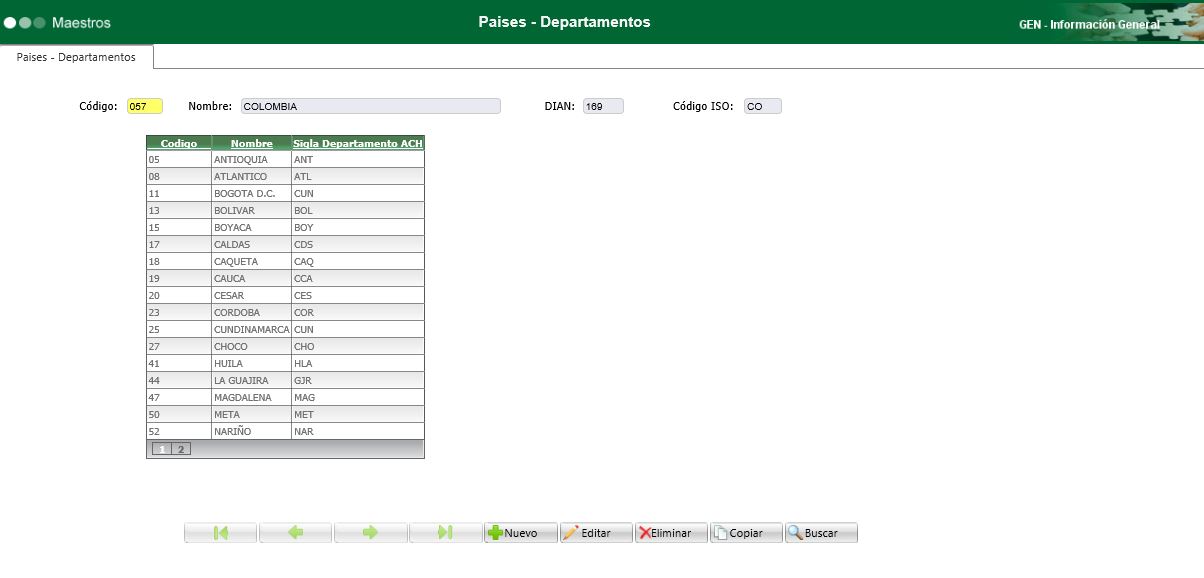
Task: Click the code cell 25
Action: (x=179, y=329)
